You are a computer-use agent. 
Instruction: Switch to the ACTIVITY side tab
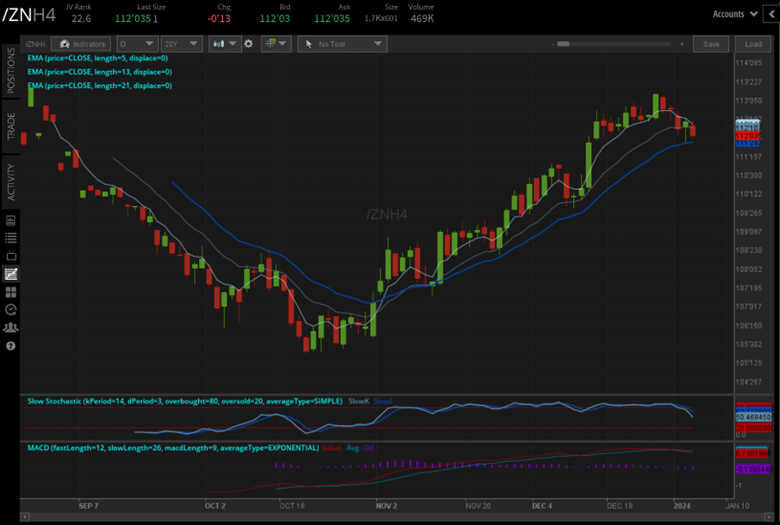click(10, 182)
